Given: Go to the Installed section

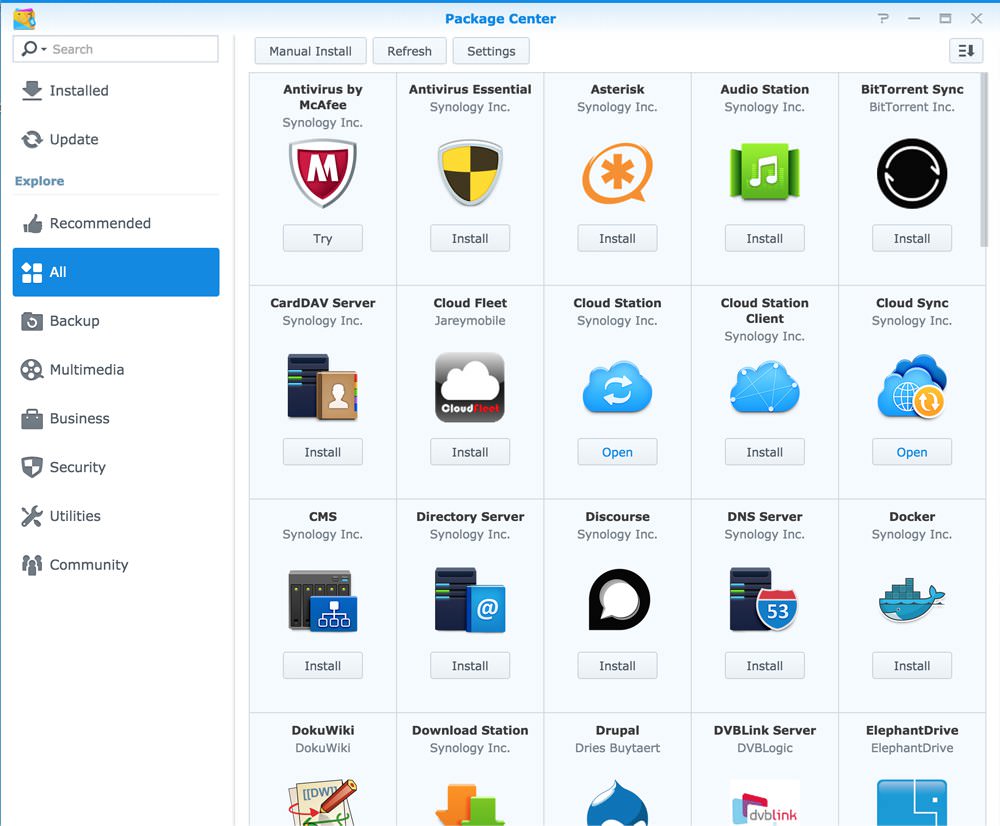Looking at the screenshot, I should click(x=116, y=91).
